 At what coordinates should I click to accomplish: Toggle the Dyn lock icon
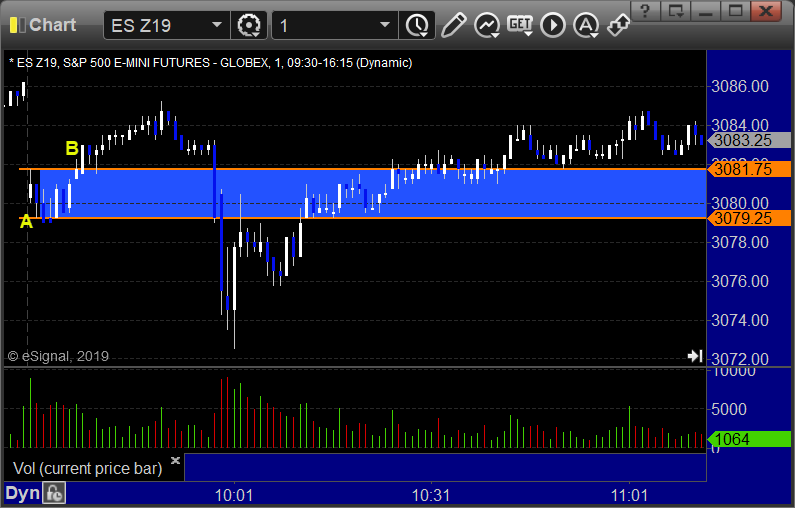pyautogui.click(x=54, y=493)
